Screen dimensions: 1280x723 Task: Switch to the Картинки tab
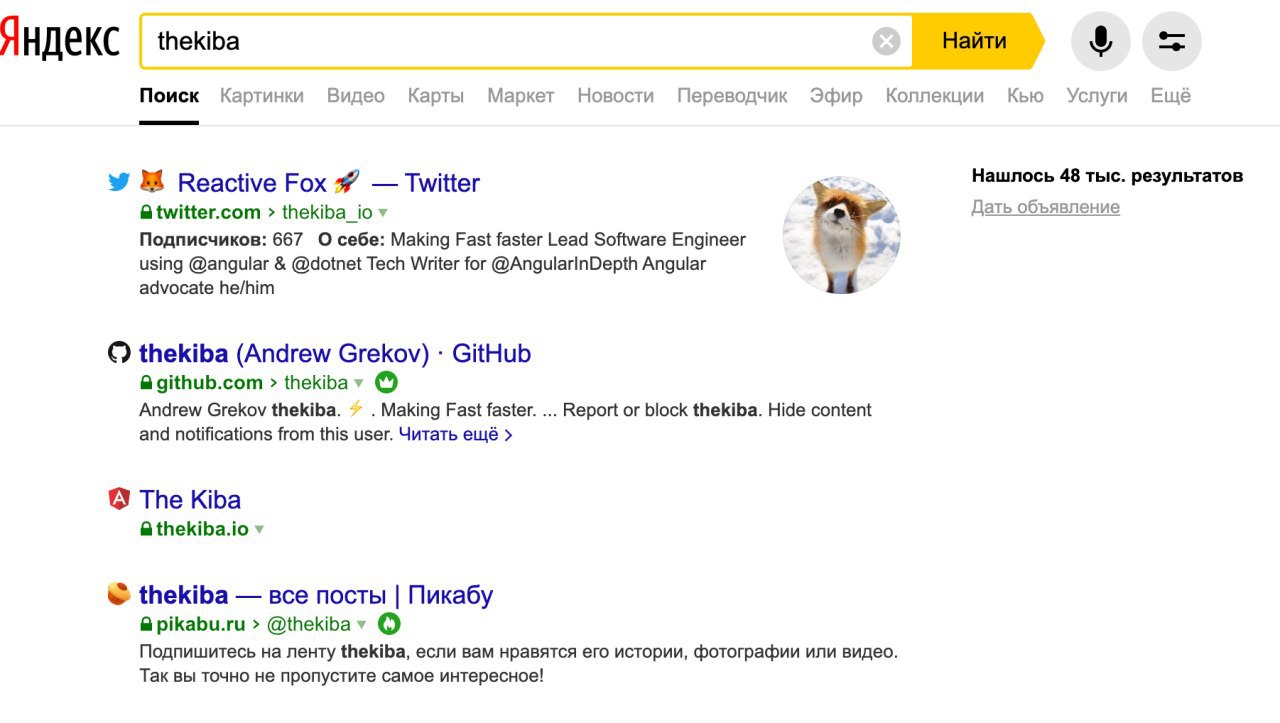pos(262,96)
